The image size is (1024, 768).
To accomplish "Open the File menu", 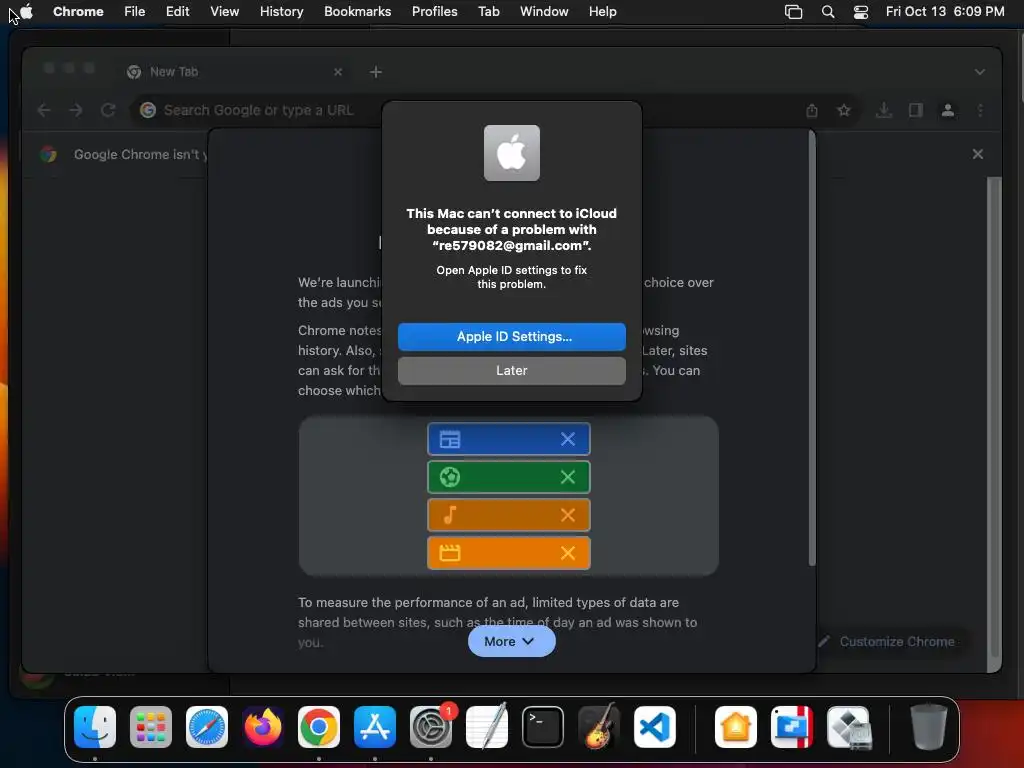I will pyautogui.click(x=135, y=11).
